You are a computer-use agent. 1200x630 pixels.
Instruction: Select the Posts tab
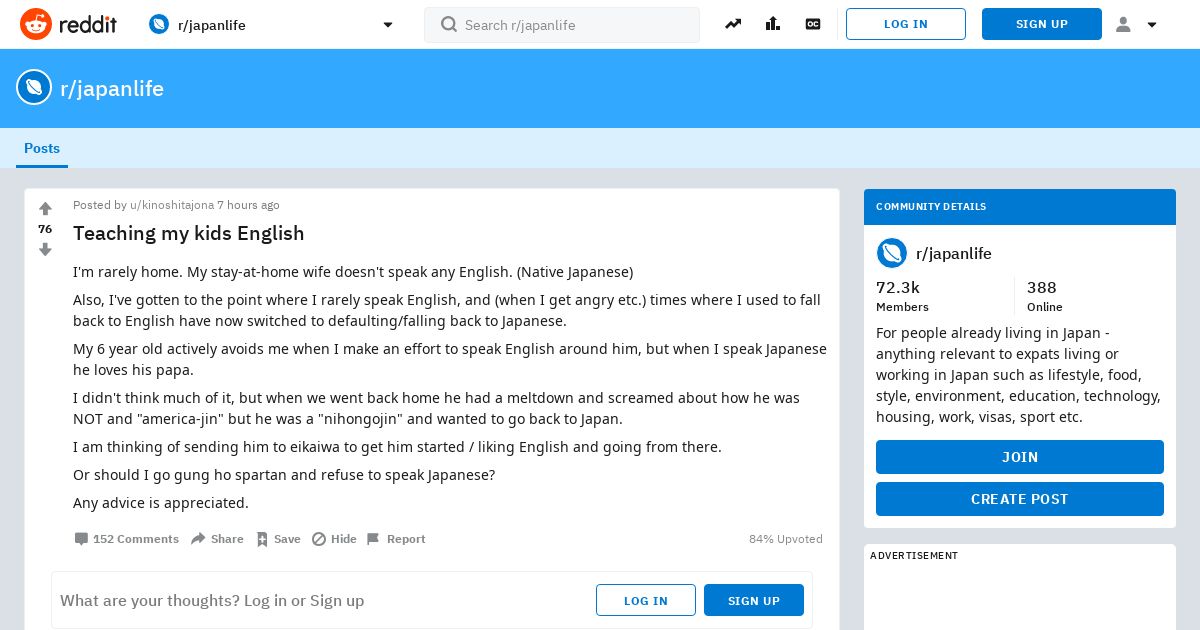pyautogui.click(x=42, y=148)
